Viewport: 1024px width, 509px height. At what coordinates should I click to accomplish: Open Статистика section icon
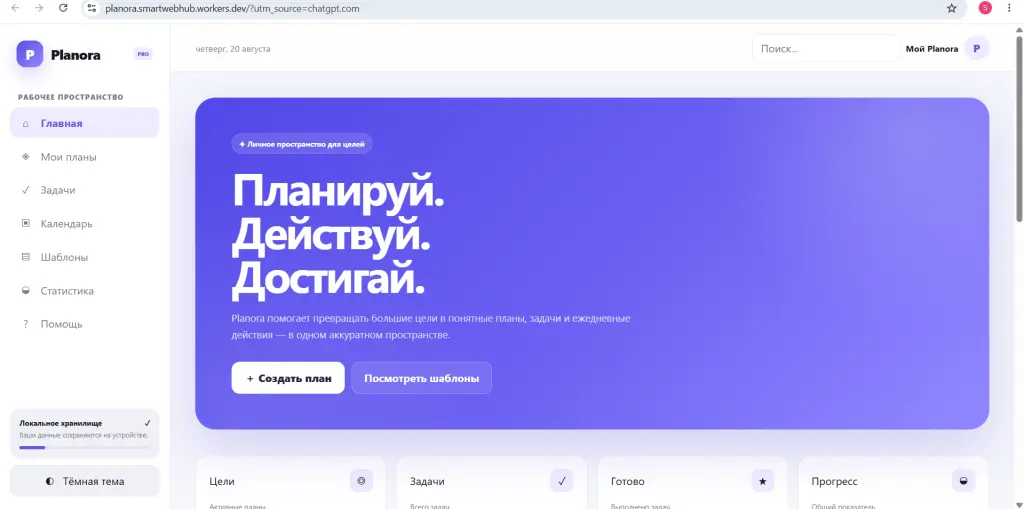click(x=26, y=291)
